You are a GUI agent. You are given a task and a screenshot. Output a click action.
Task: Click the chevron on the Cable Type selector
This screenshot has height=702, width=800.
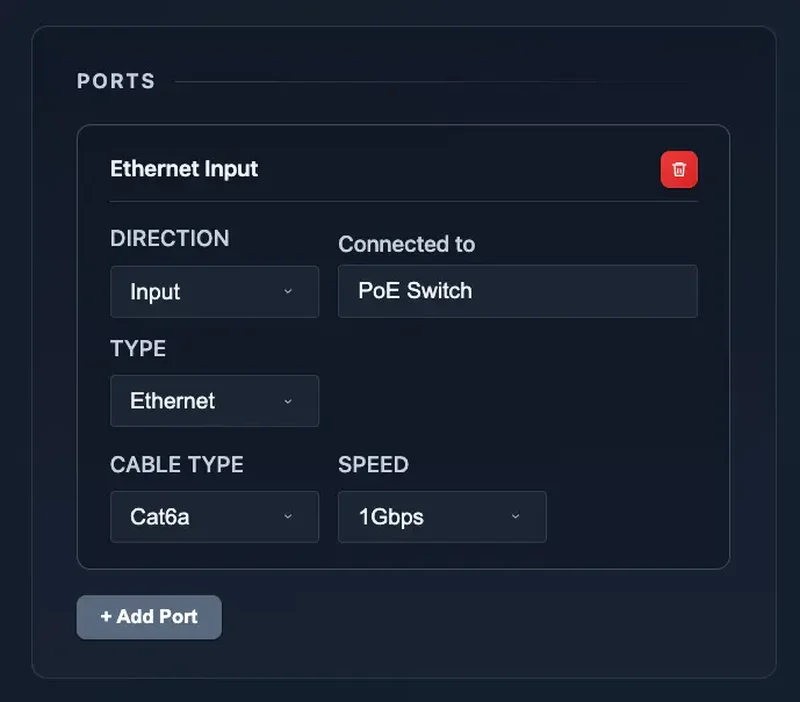pyautogui.click(x=288, y=517)
